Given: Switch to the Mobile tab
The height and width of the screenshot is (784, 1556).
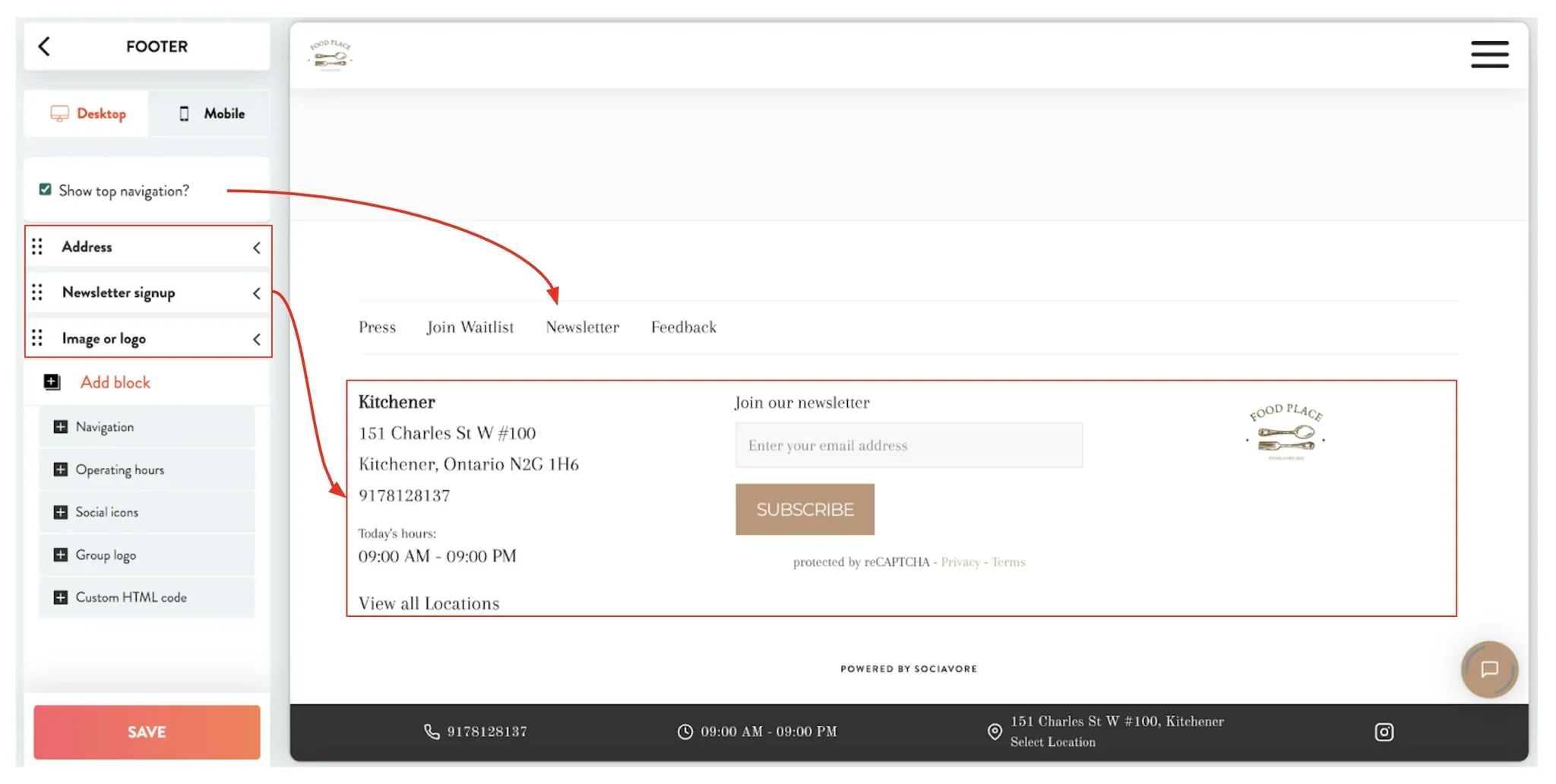Looking at the screenshot, I should [x=210, y=114].
